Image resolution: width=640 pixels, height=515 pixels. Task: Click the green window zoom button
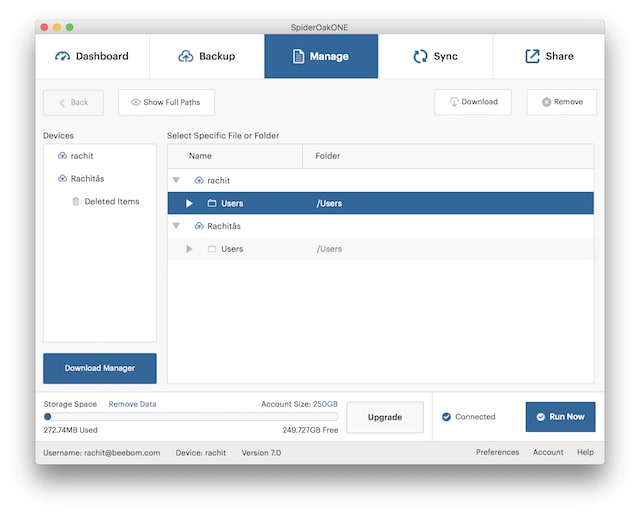pyautogui.click(x=70, y=27)
